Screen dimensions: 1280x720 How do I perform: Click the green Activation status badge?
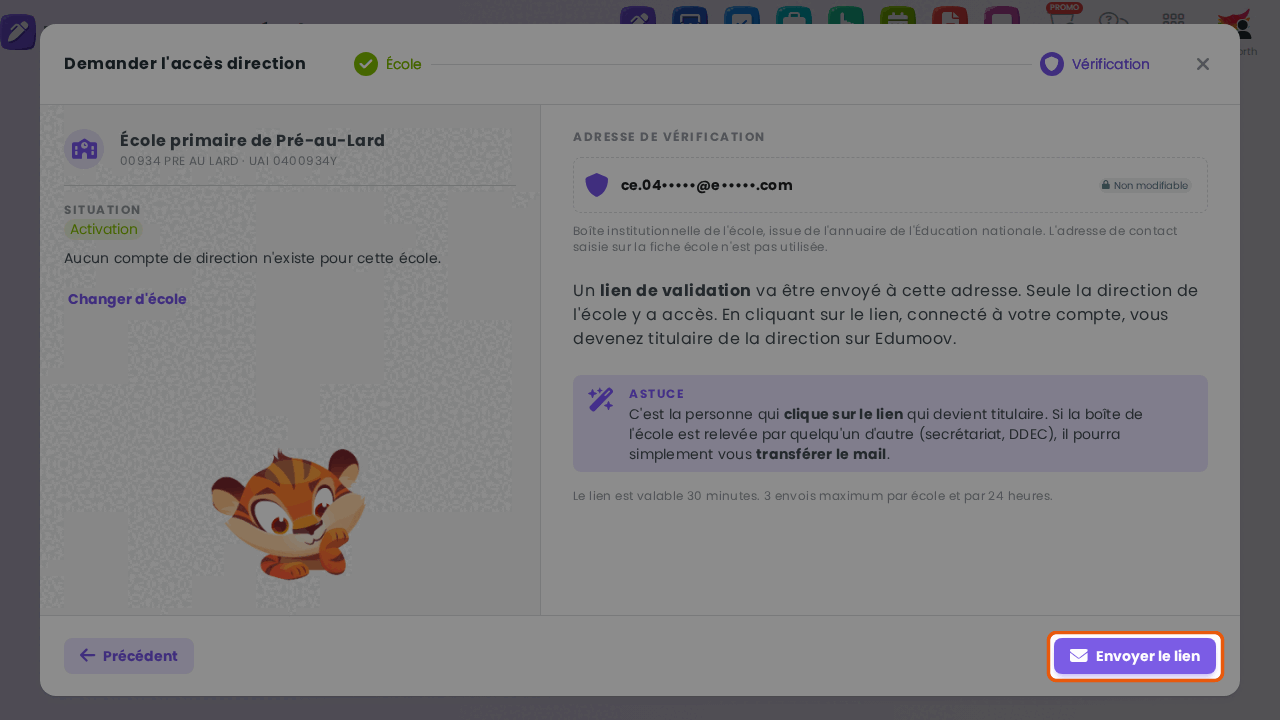[104, 229]
